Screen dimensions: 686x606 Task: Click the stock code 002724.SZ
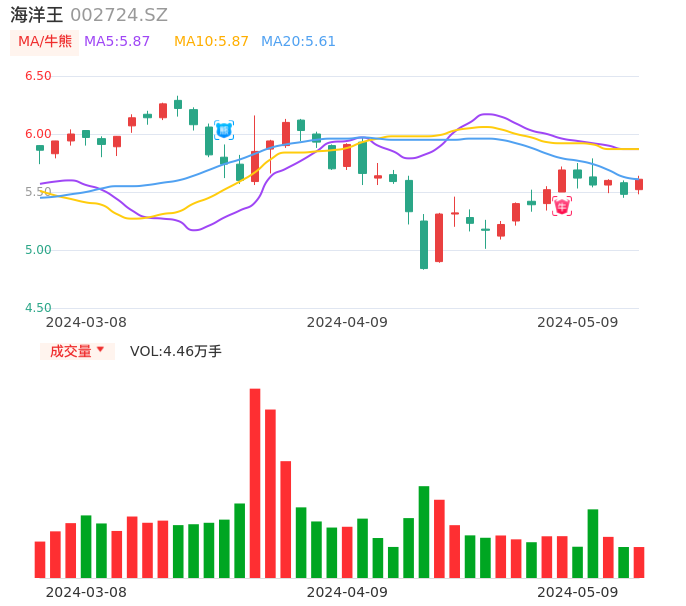point(119,15)
